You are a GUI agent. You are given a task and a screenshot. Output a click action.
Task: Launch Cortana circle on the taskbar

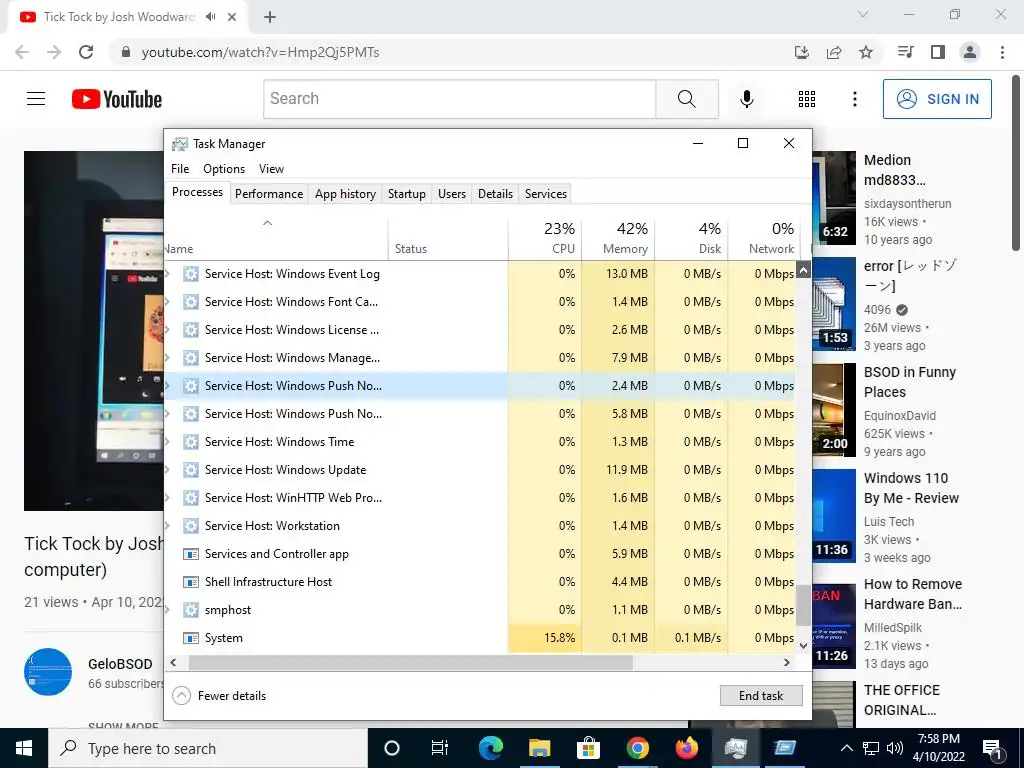click(x=392, y=748)
